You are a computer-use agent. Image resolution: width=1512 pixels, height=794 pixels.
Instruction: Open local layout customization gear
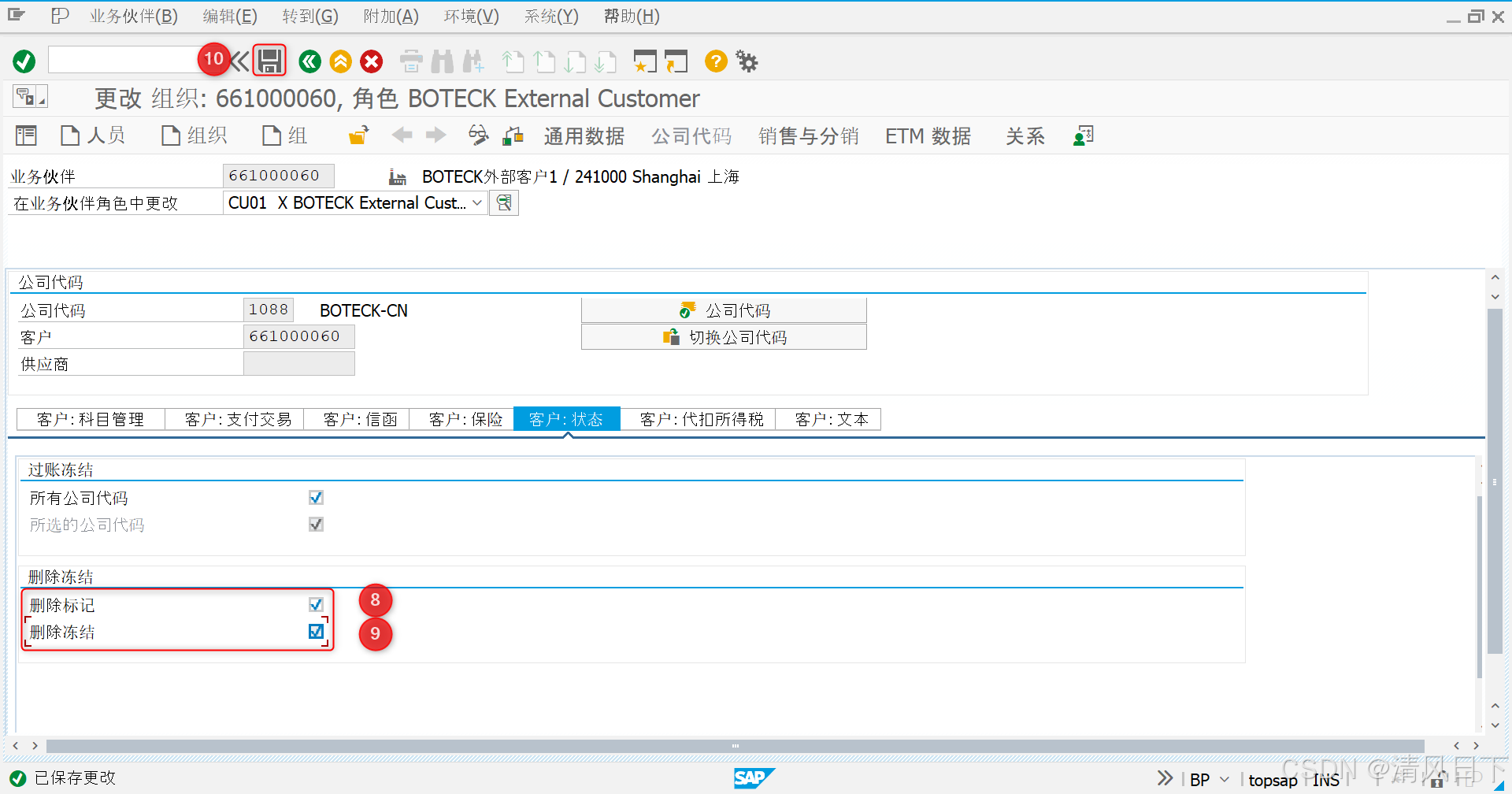746,61
